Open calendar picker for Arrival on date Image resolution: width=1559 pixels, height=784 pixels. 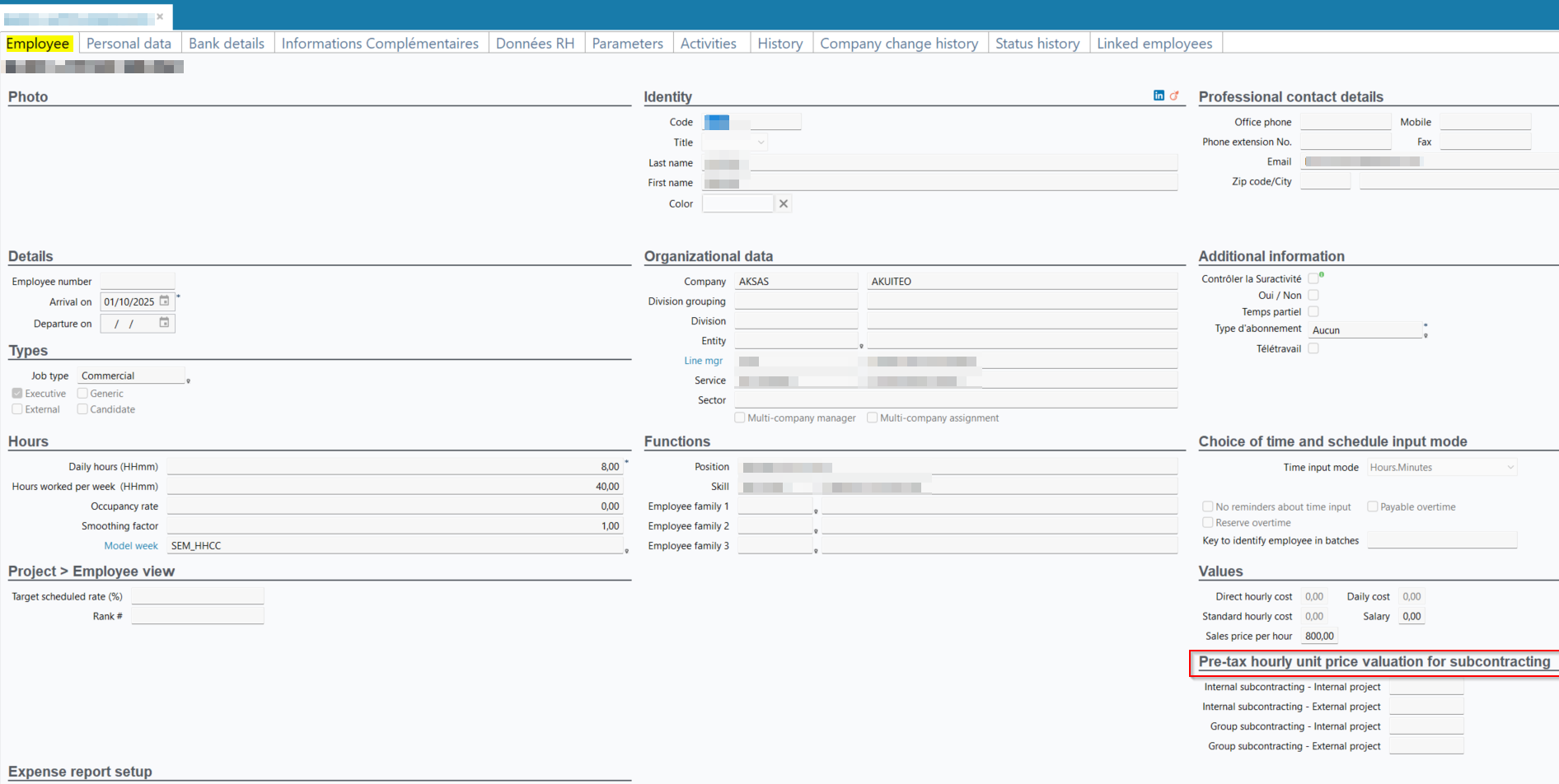point(164,301)
